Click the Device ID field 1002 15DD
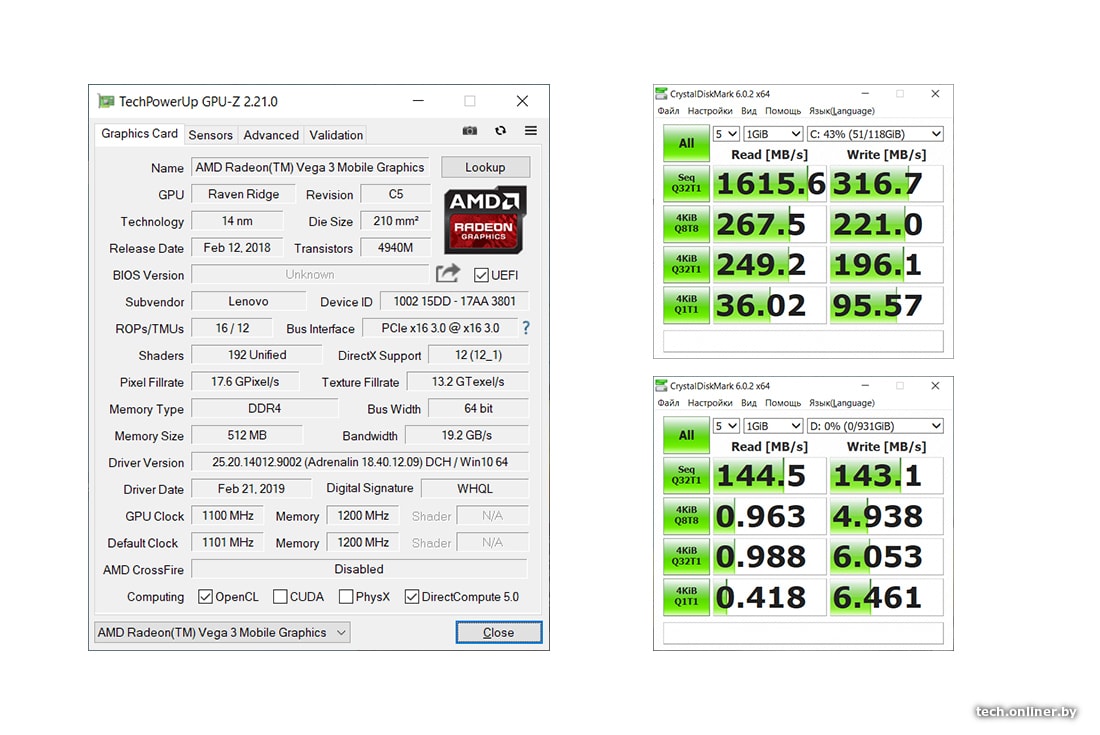The height and width of the screenshot is (735, 1100). (x=454, y=302)
